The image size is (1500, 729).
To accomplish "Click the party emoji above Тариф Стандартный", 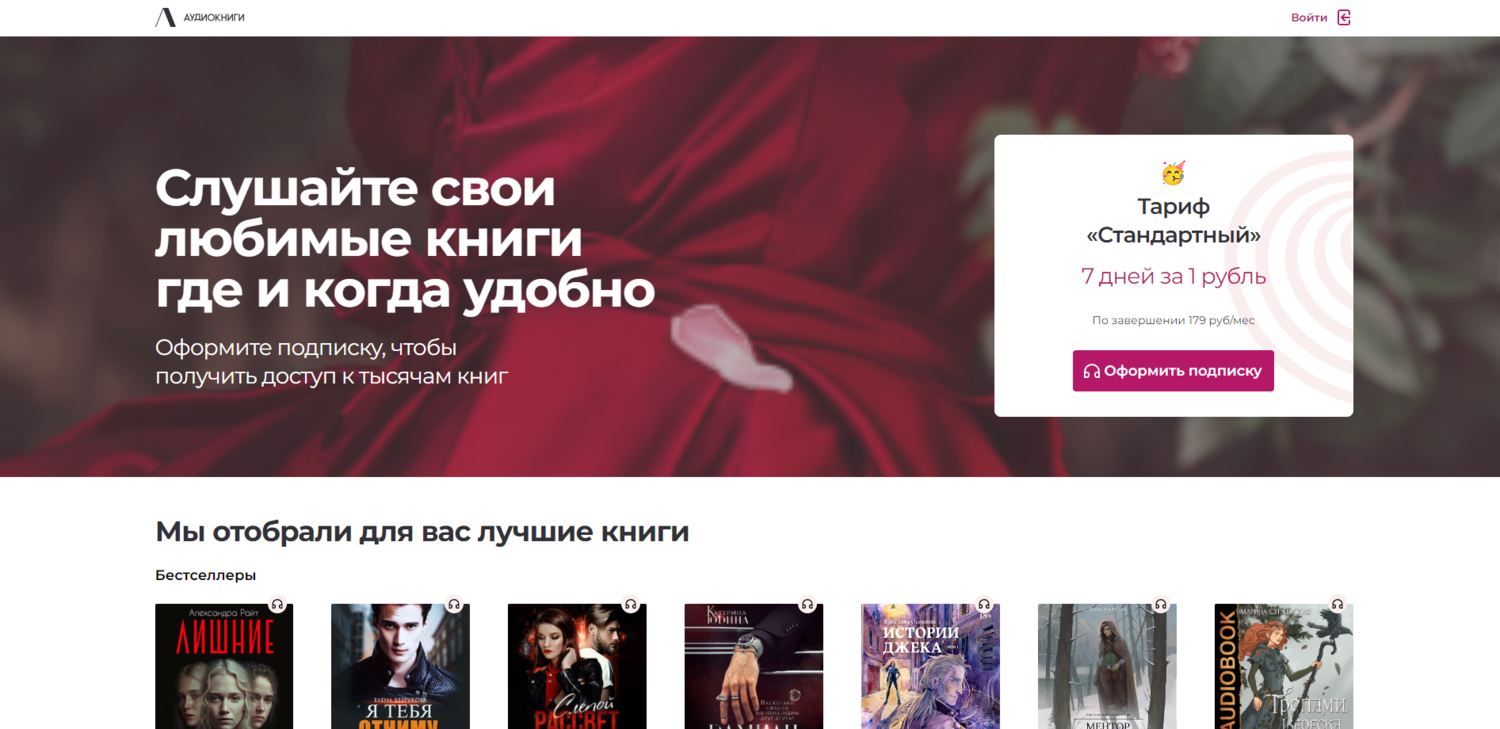I will pos(1173,173).
